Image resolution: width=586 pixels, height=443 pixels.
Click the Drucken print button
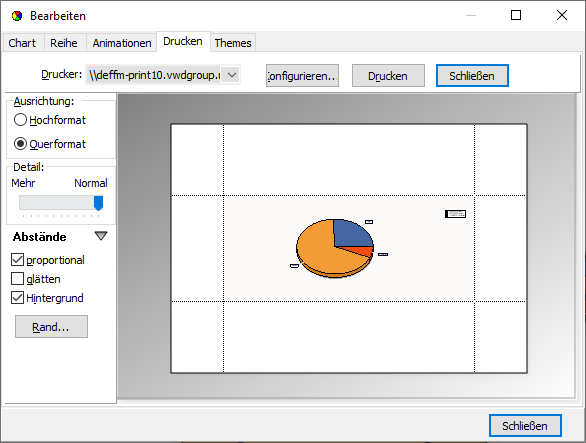coord(388,76)
